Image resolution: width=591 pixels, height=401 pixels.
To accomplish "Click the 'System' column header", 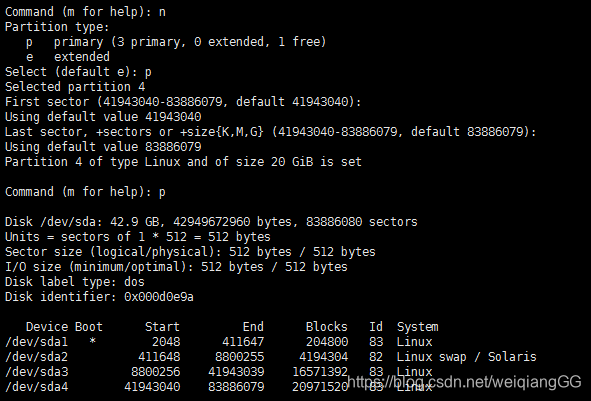I will 417,327.
